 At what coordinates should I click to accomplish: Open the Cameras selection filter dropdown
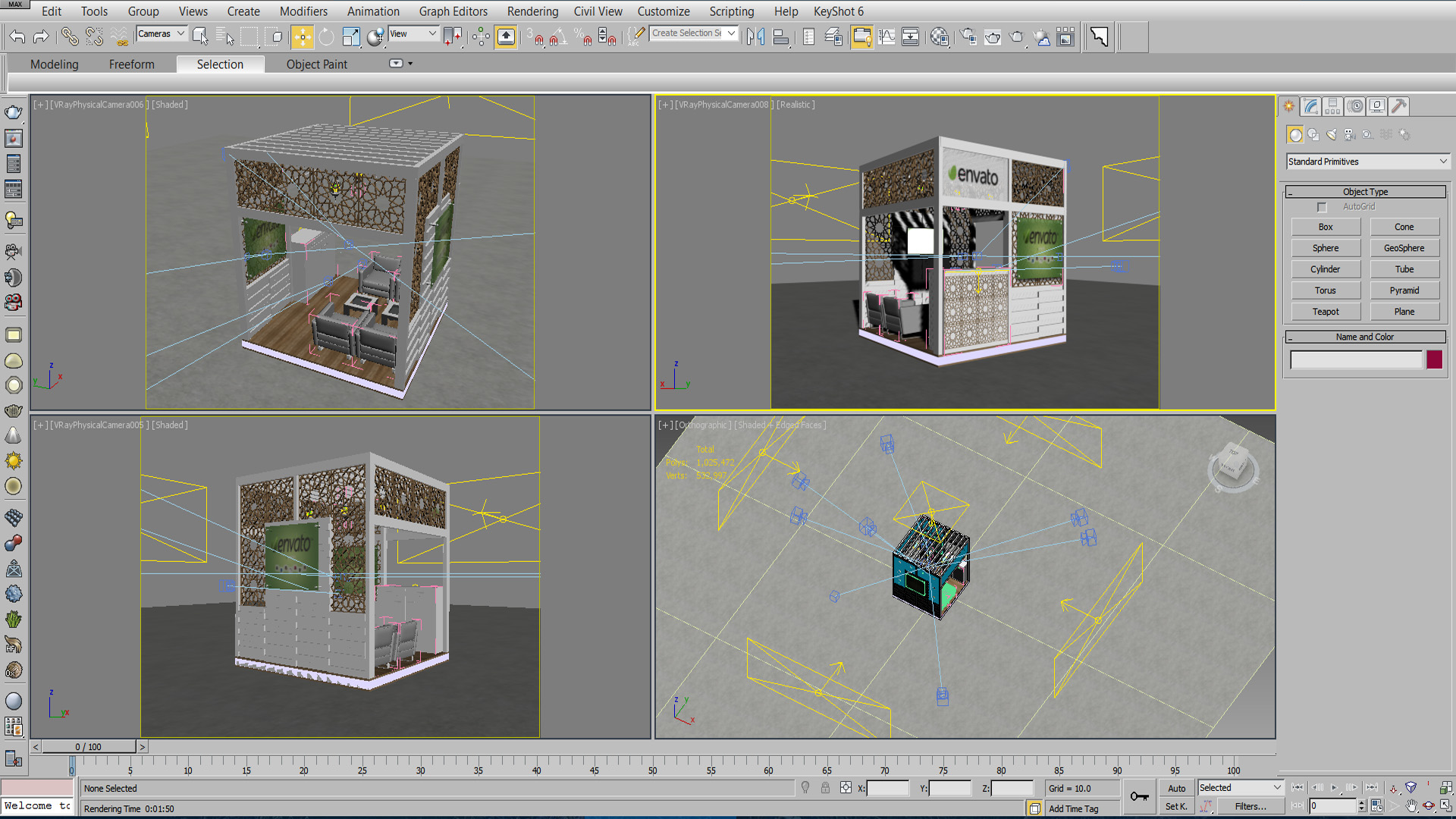pos(162,33)
